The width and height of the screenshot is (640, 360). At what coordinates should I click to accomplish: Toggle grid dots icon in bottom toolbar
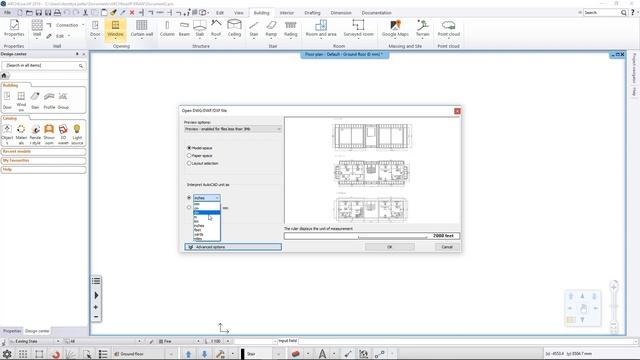(x=23, y=354)
